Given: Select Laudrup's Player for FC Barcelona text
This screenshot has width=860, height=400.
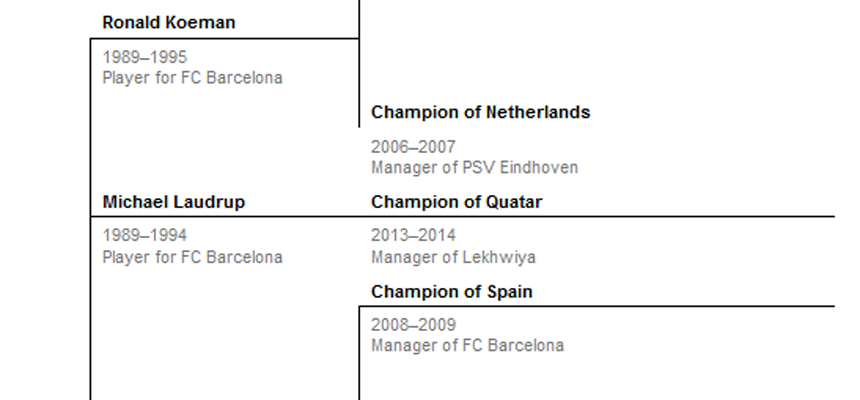Looking at the screenshot, I should pyautogui.click(x=193, y=257).
